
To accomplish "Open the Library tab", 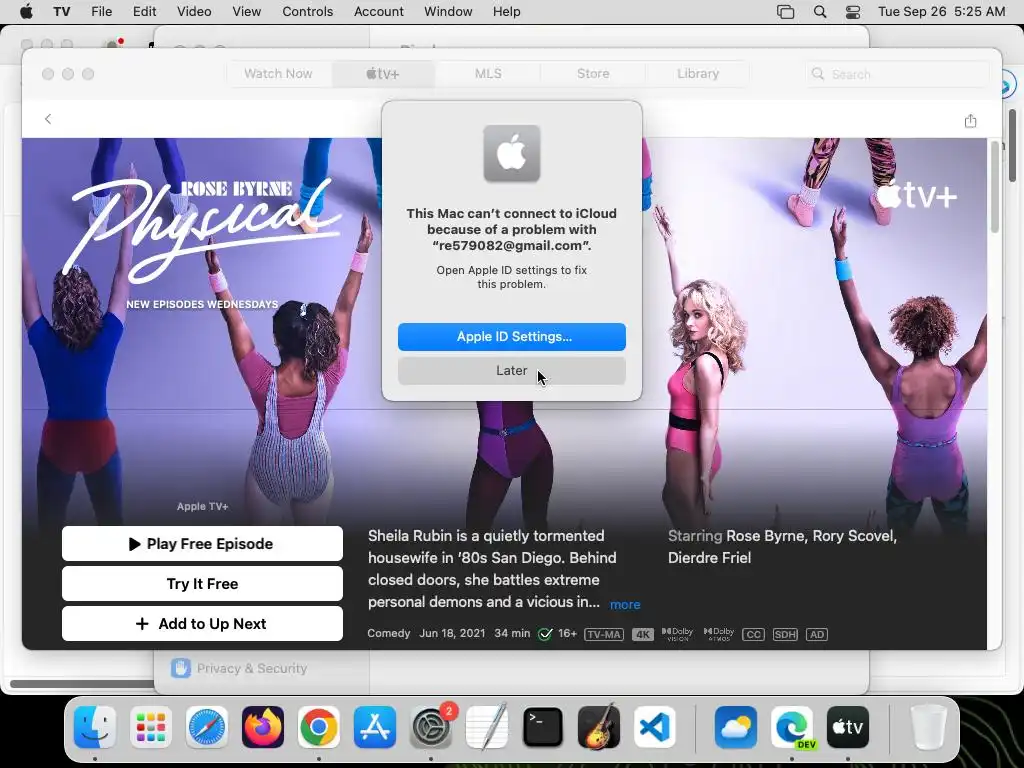I will tap(697, 74).
